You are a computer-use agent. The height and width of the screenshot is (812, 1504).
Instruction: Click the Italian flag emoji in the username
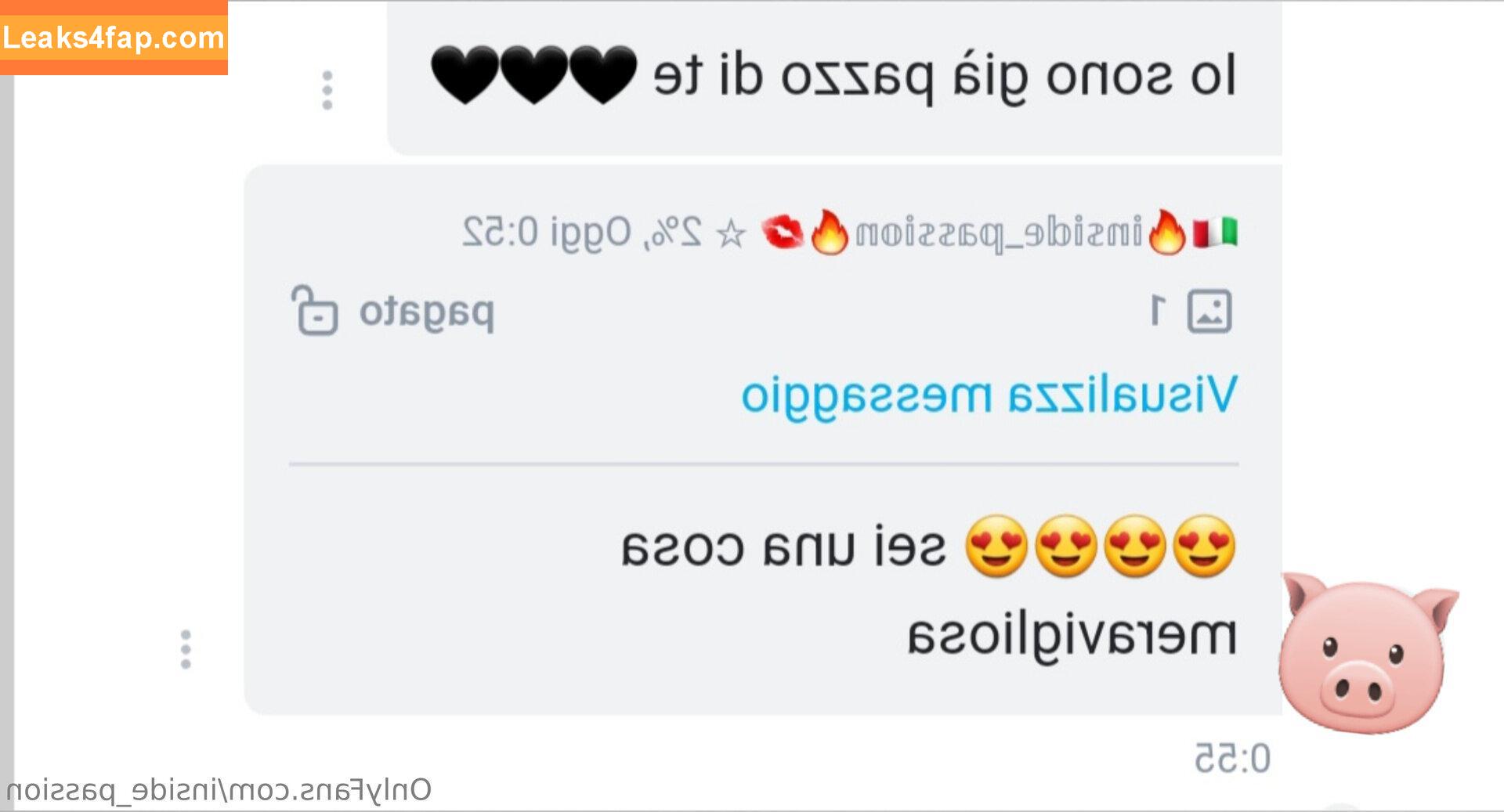coord(1215,233)
